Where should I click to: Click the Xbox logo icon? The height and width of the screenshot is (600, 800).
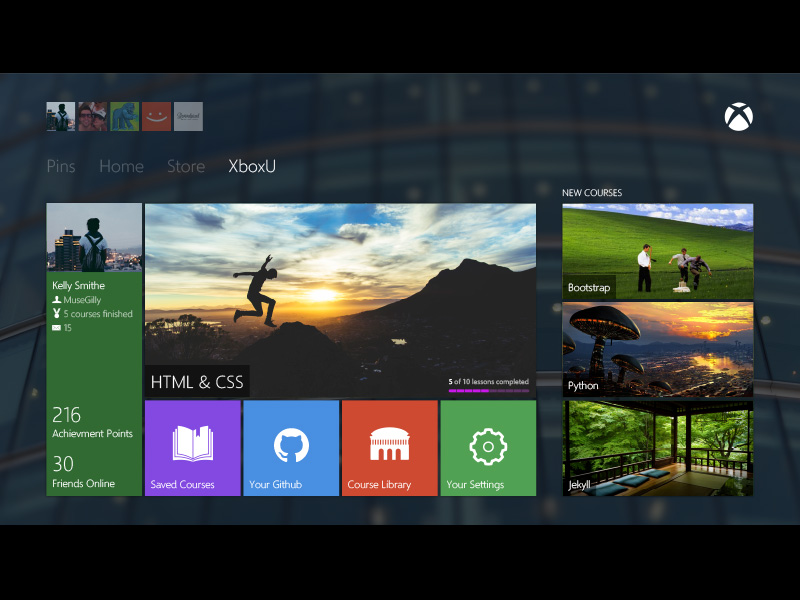(738, 117)
